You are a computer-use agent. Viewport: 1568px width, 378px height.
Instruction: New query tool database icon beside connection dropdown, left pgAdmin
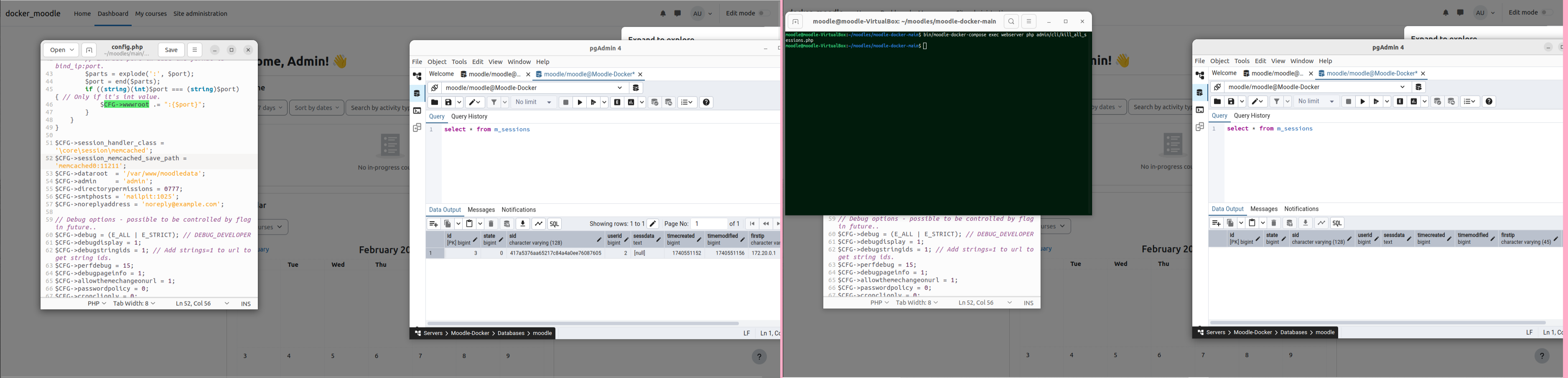point(636,88)
